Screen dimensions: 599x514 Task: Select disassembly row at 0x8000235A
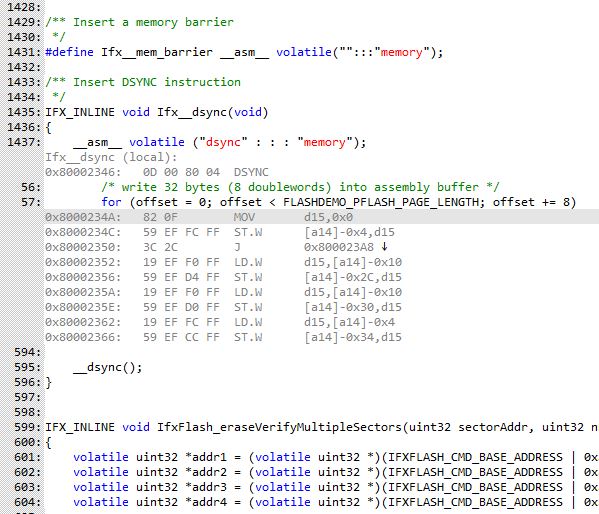click(223, 292)
